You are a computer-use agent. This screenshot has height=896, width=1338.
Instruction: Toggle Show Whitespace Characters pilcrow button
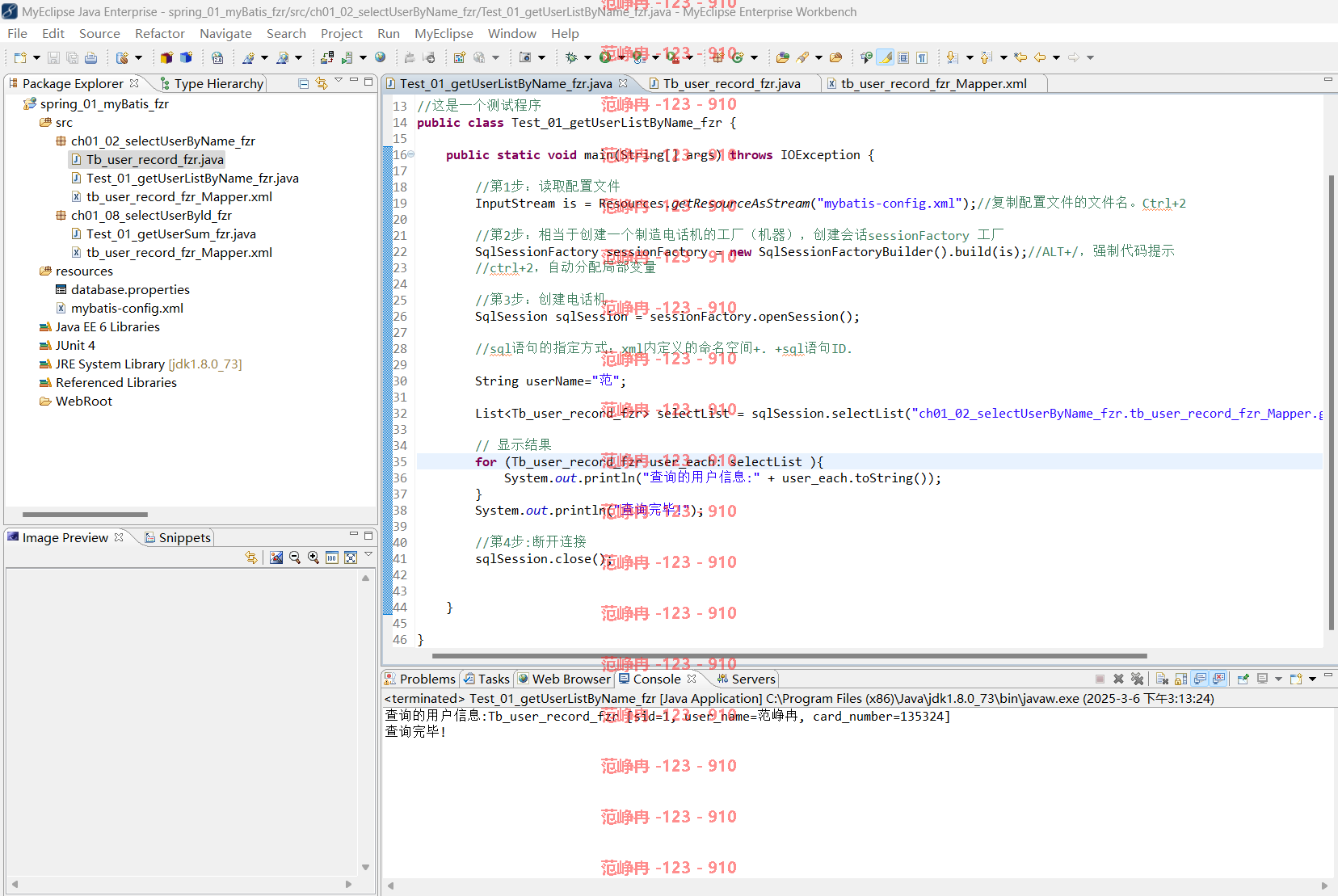coord(922,57)
